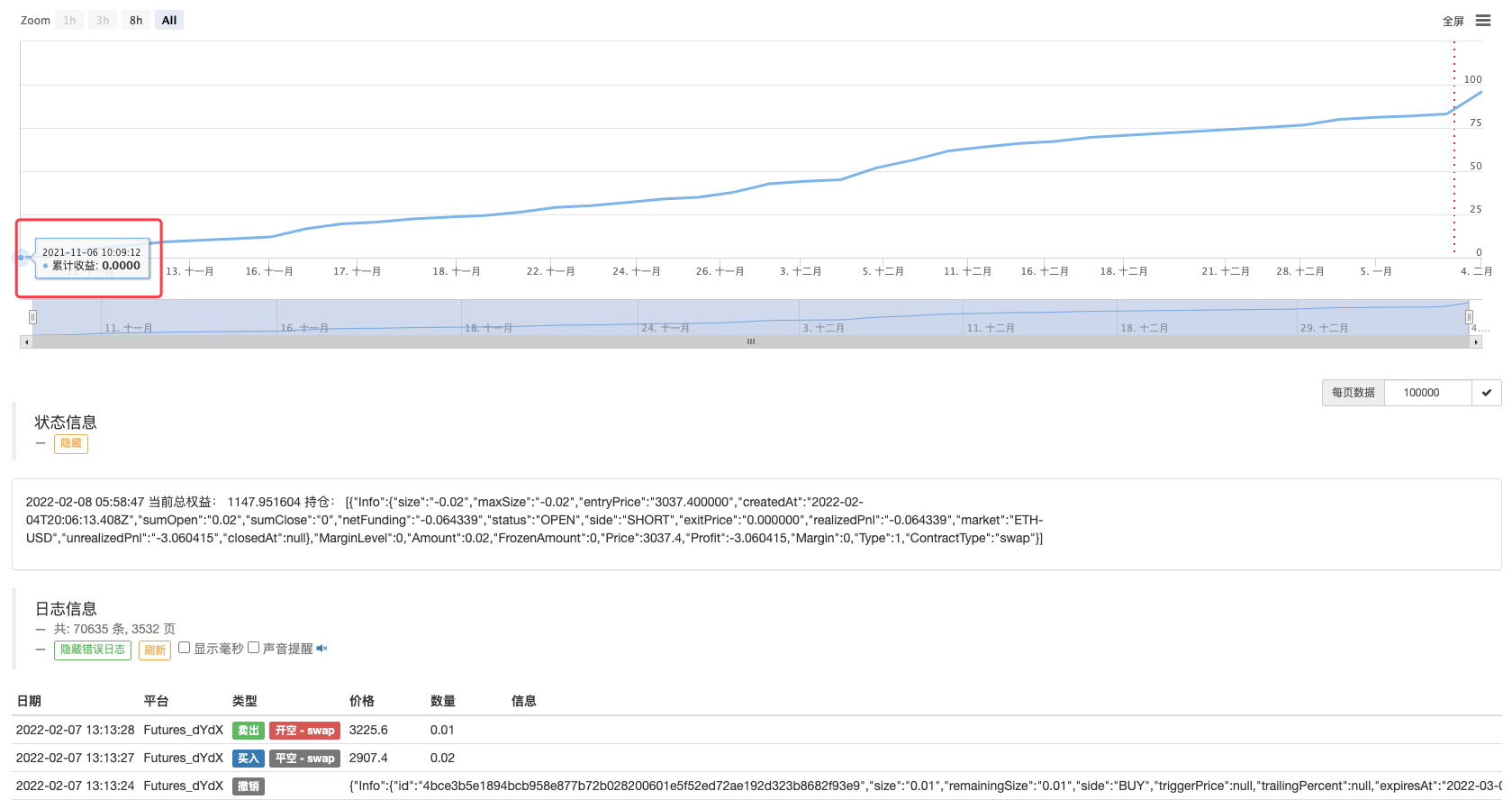Select the 8h zoom option
The width and height of the screenshot is (1512, 800).
coord(136,21)
